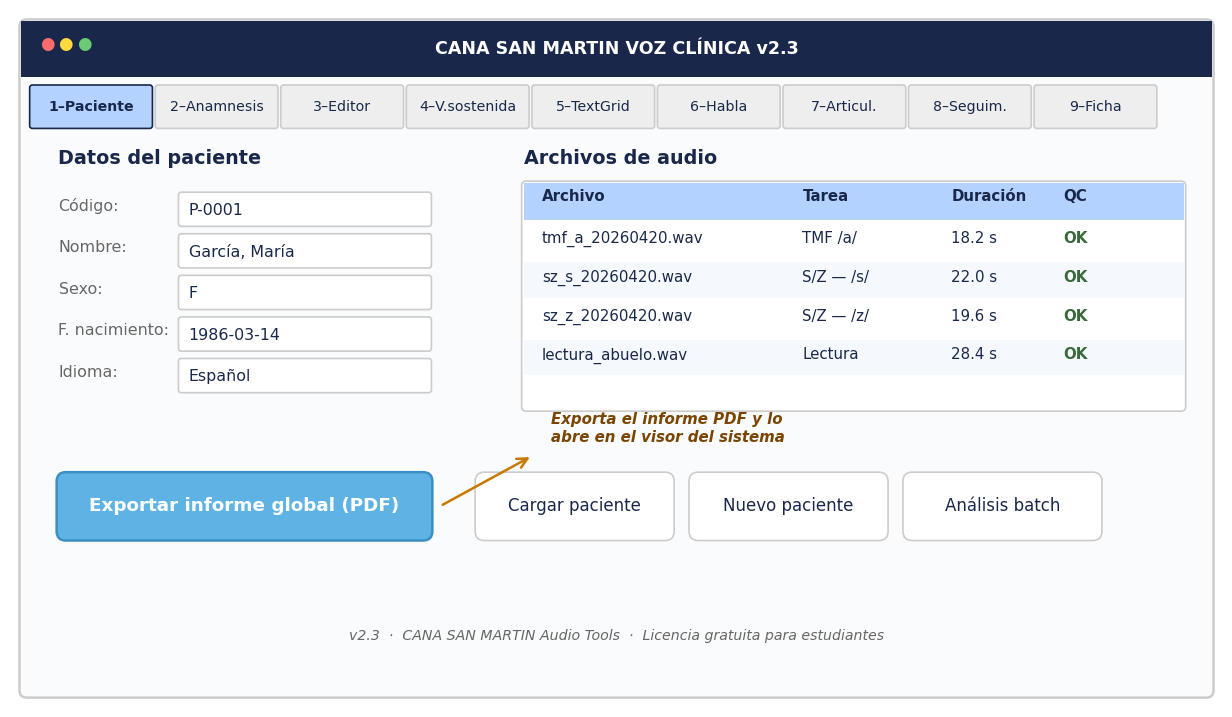This screenshot has width=1232, height=717.
Task: Open the 8–Seguim. tab
Action: (969, 107)
